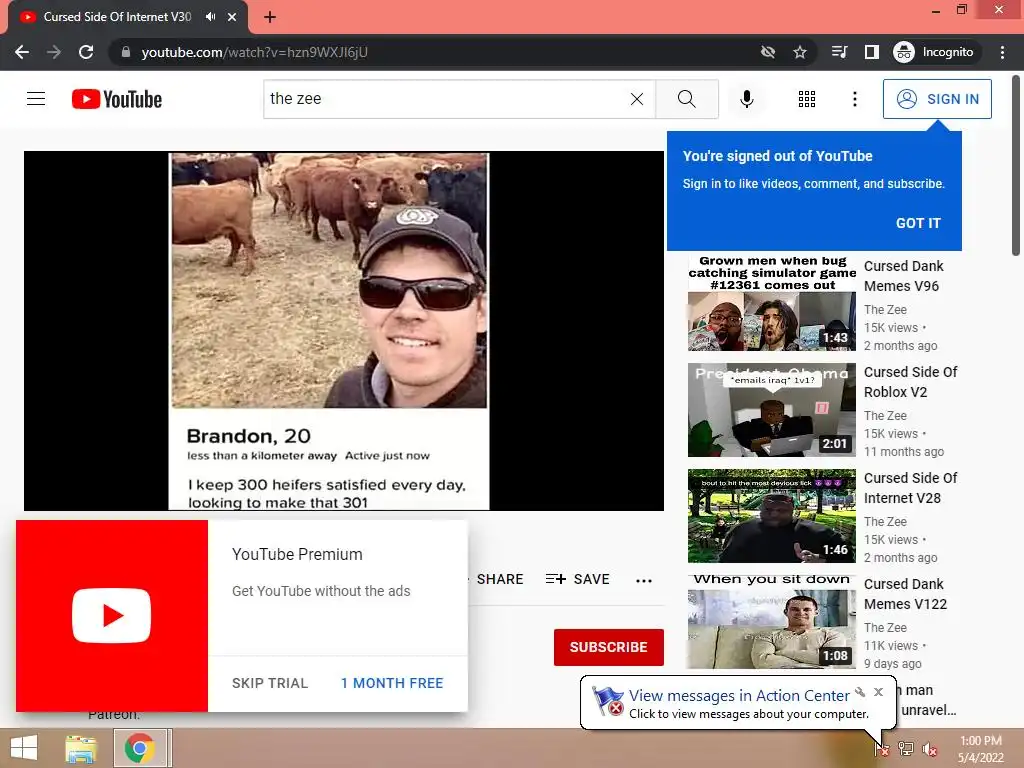Click the Incognito profile indicator
Viewport: 1024px width, 768px height.
coord(934,52)
